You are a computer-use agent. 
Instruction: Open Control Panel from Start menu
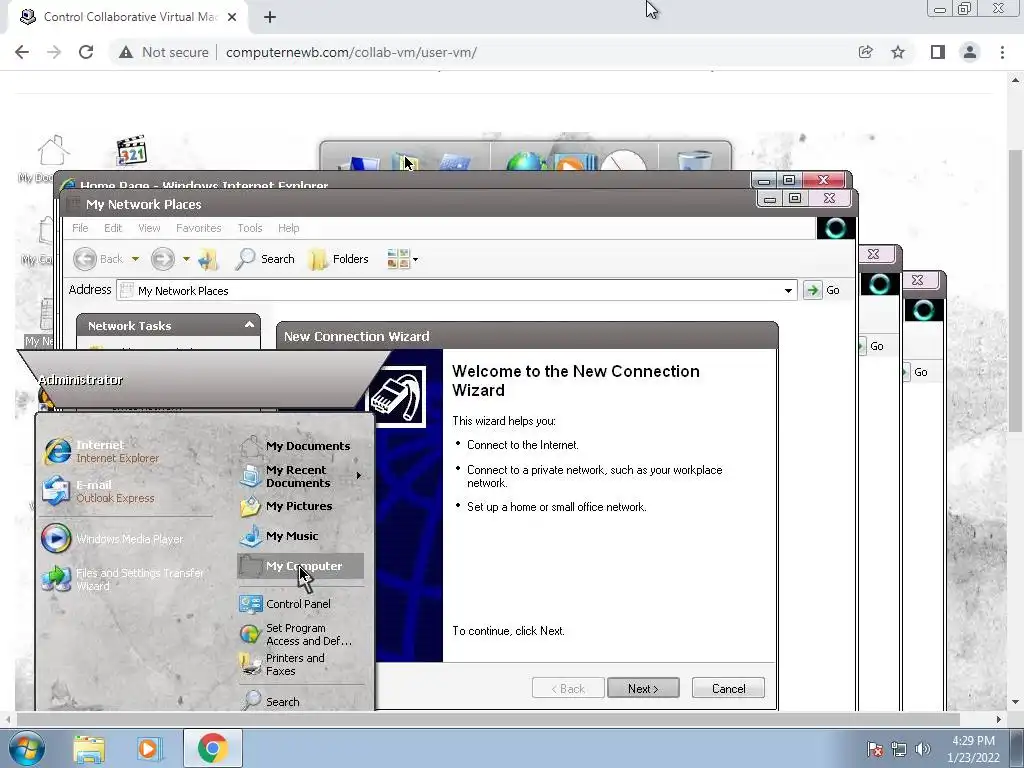point(285,604)
